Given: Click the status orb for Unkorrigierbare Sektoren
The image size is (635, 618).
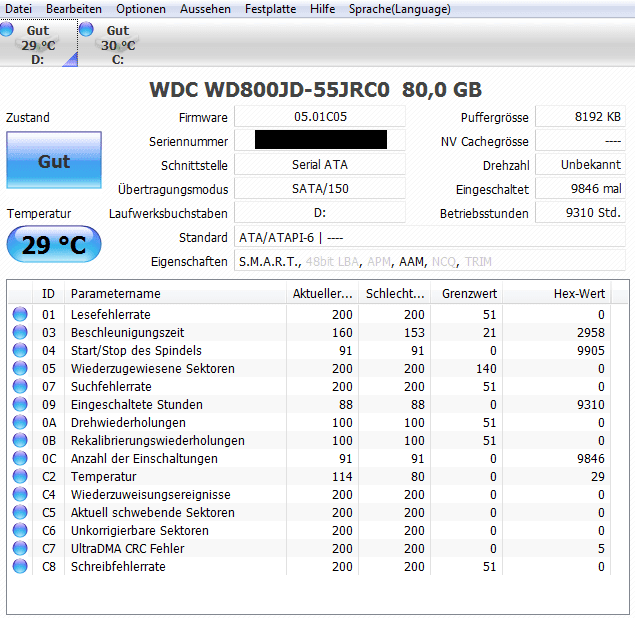Looking at the screenshot, I should pyautogui.click(x=20, y=530).
